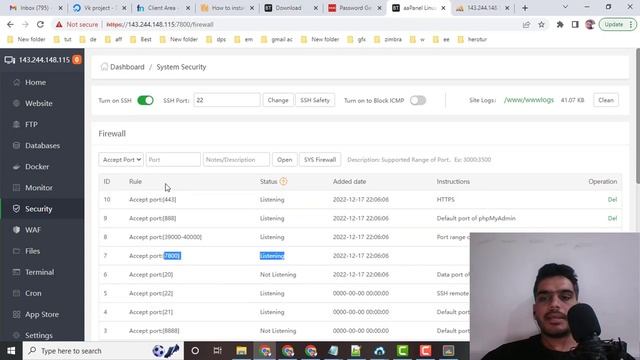Screen dimensions: 640x360
Task: Open Website section in the sidebar
Action: click(x=38, y=104)
